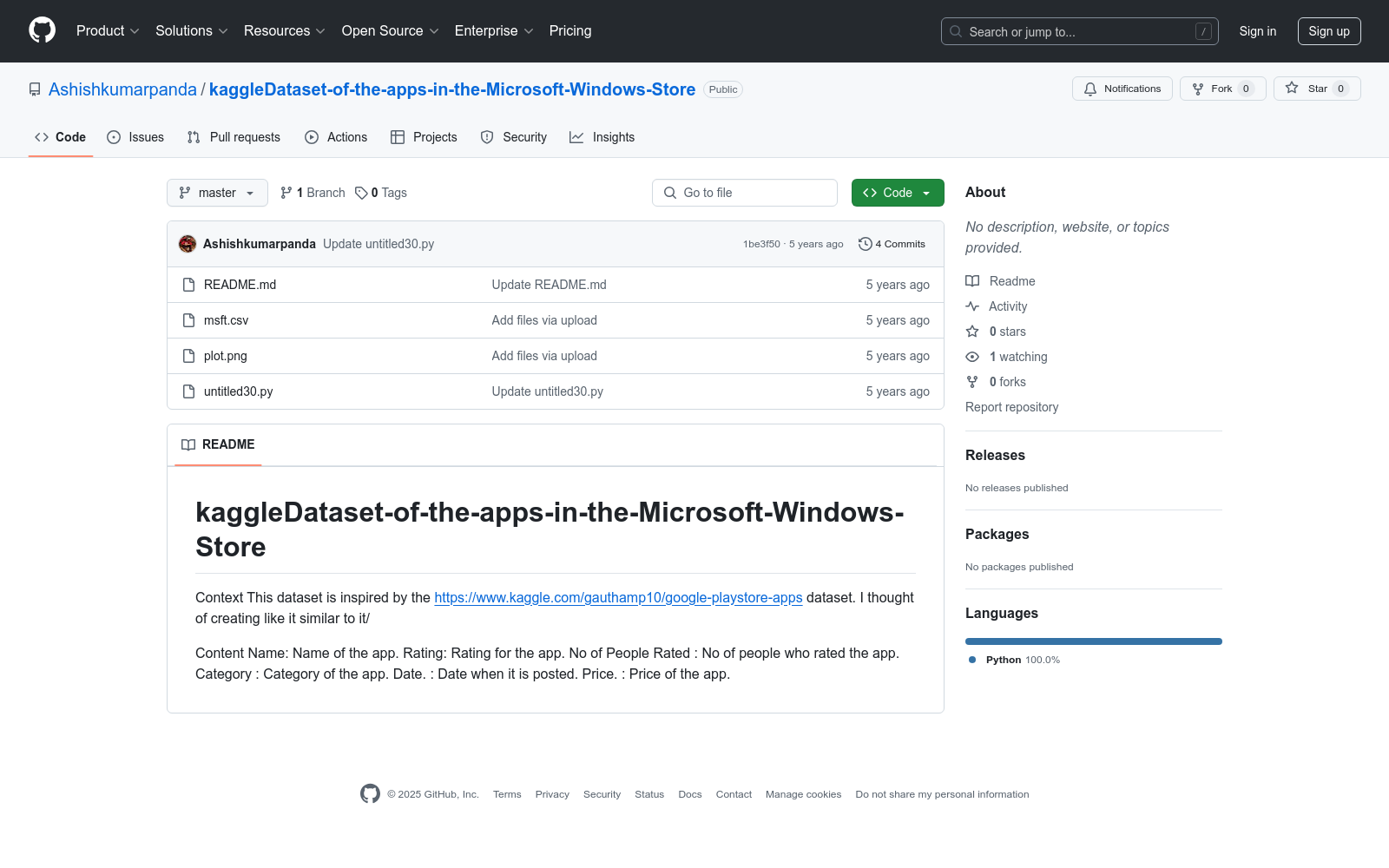Click the forks icon in About sidebar
1389x868 pixels.
972,382
